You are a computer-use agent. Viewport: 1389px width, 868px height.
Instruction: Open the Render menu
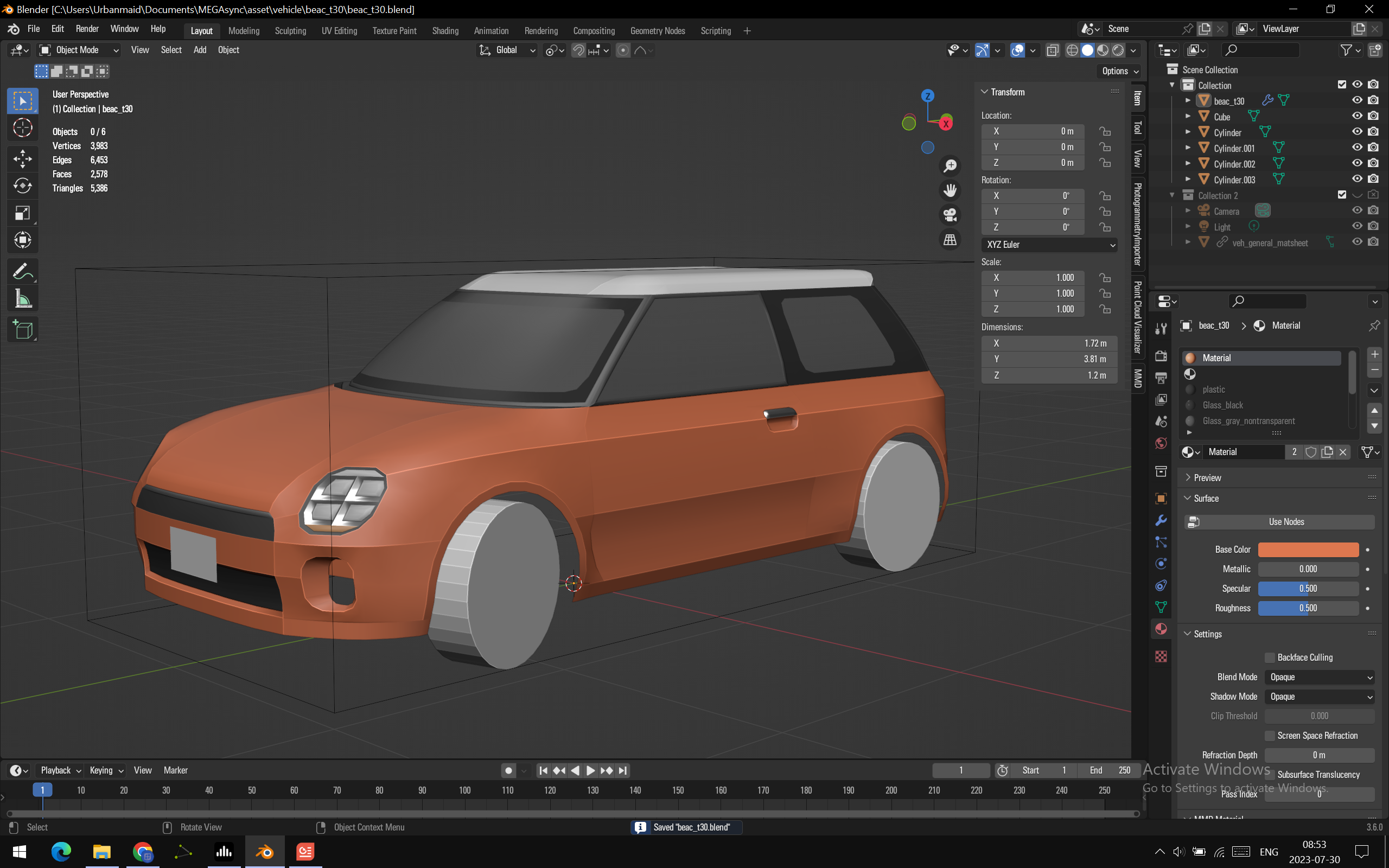pos(87,29)
